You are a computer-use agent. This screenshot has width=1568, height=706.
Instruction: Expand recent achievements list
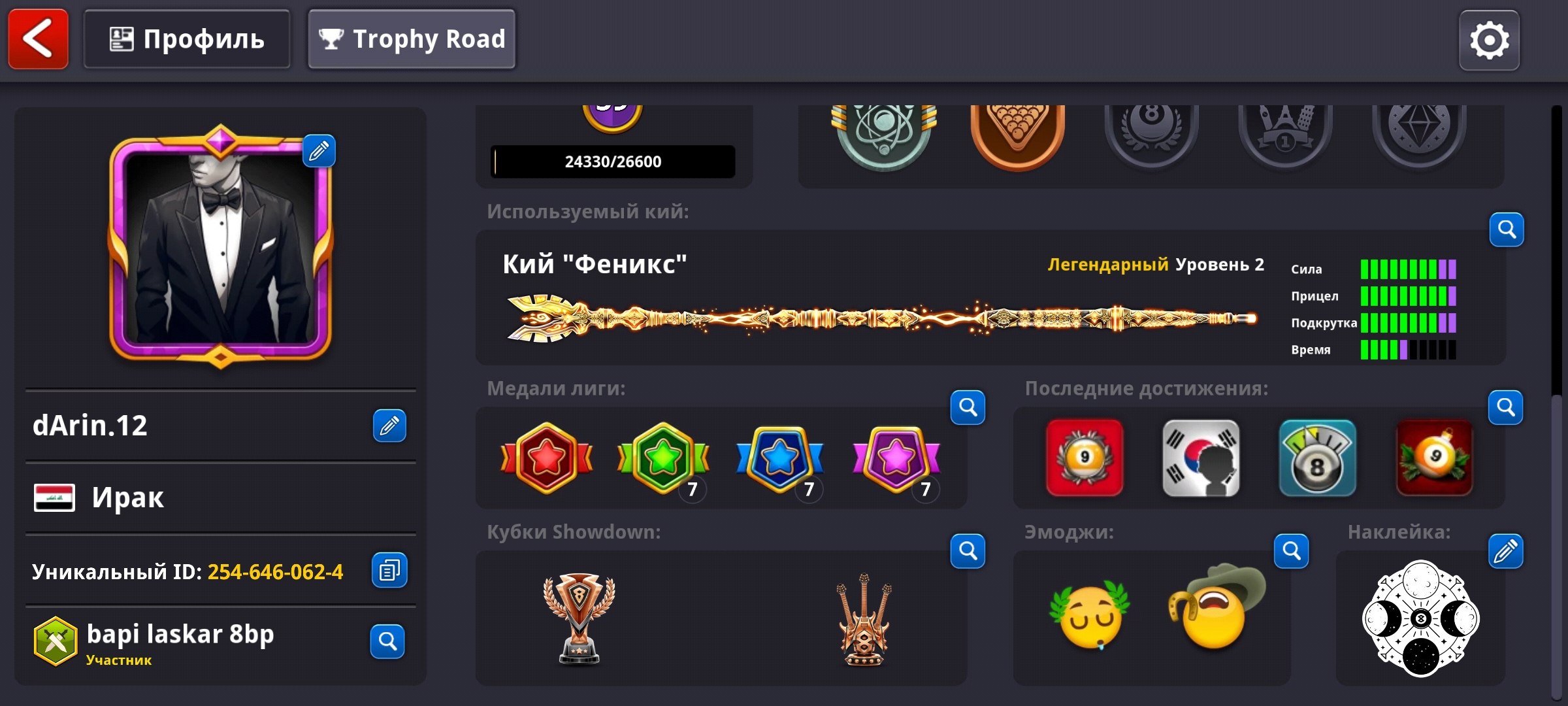1506,408
